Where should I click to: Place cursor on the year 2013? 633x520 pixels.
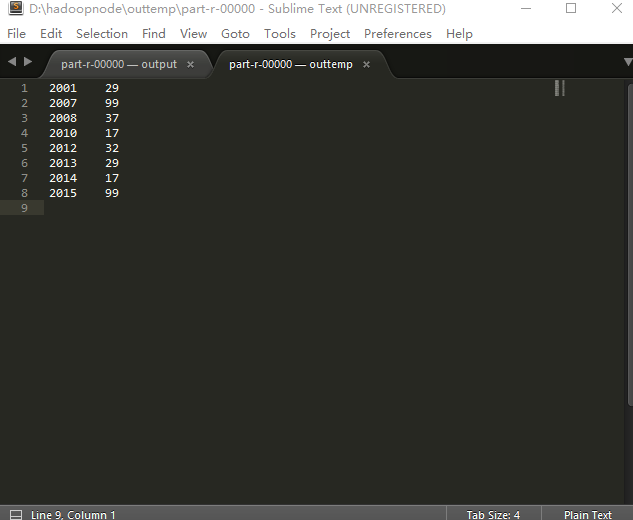(63, 163)
